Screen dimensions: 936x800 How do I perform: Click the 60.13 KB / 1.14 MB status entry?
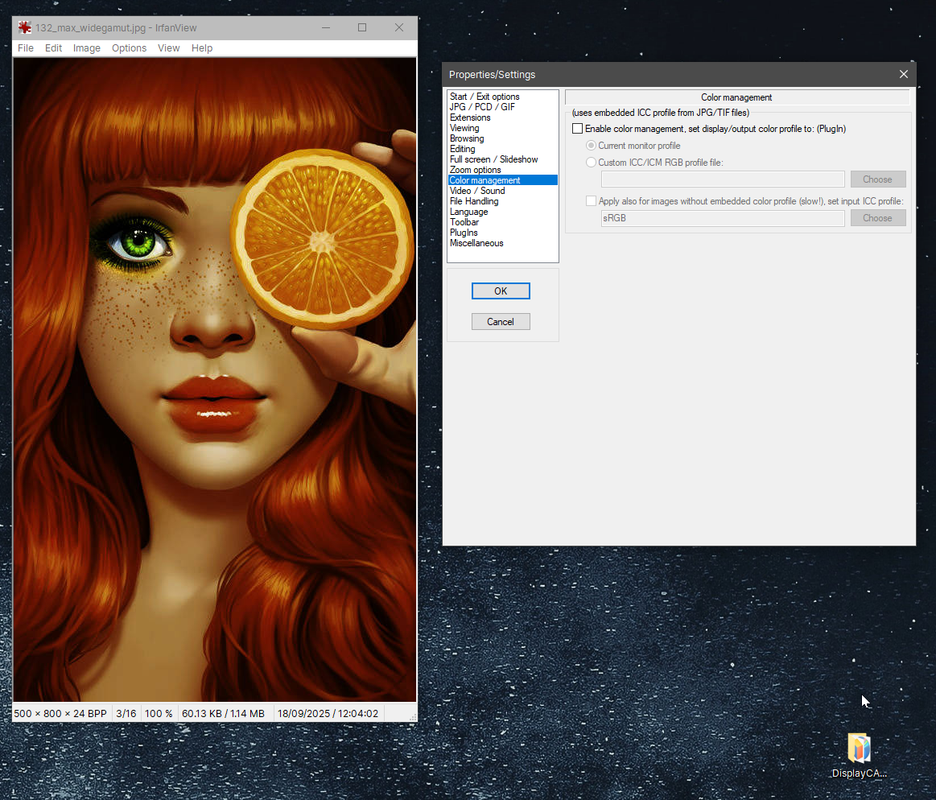tap(223, 713)
